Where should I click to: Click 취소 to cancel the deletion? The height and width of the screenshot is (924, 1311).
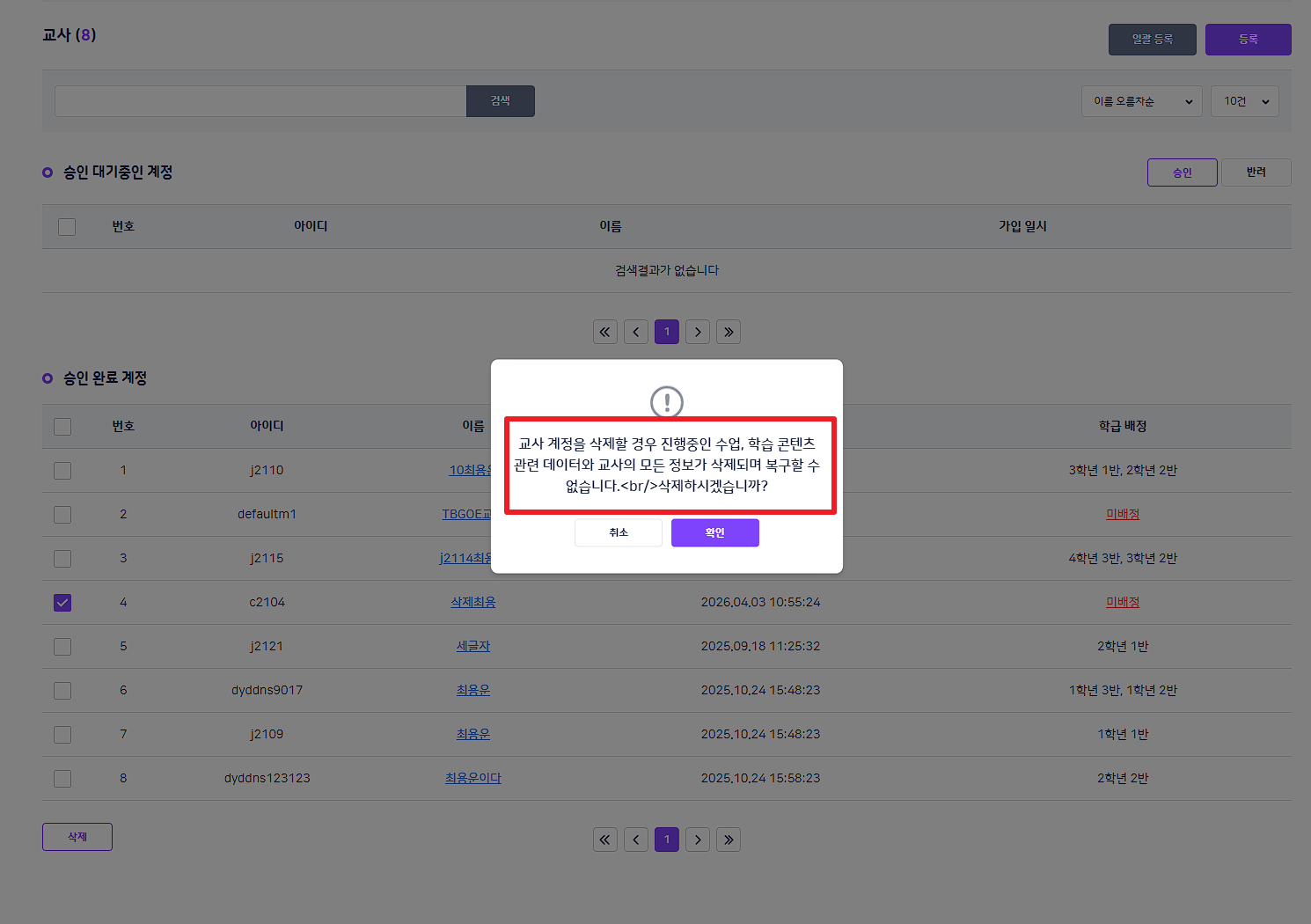[618, 532]
